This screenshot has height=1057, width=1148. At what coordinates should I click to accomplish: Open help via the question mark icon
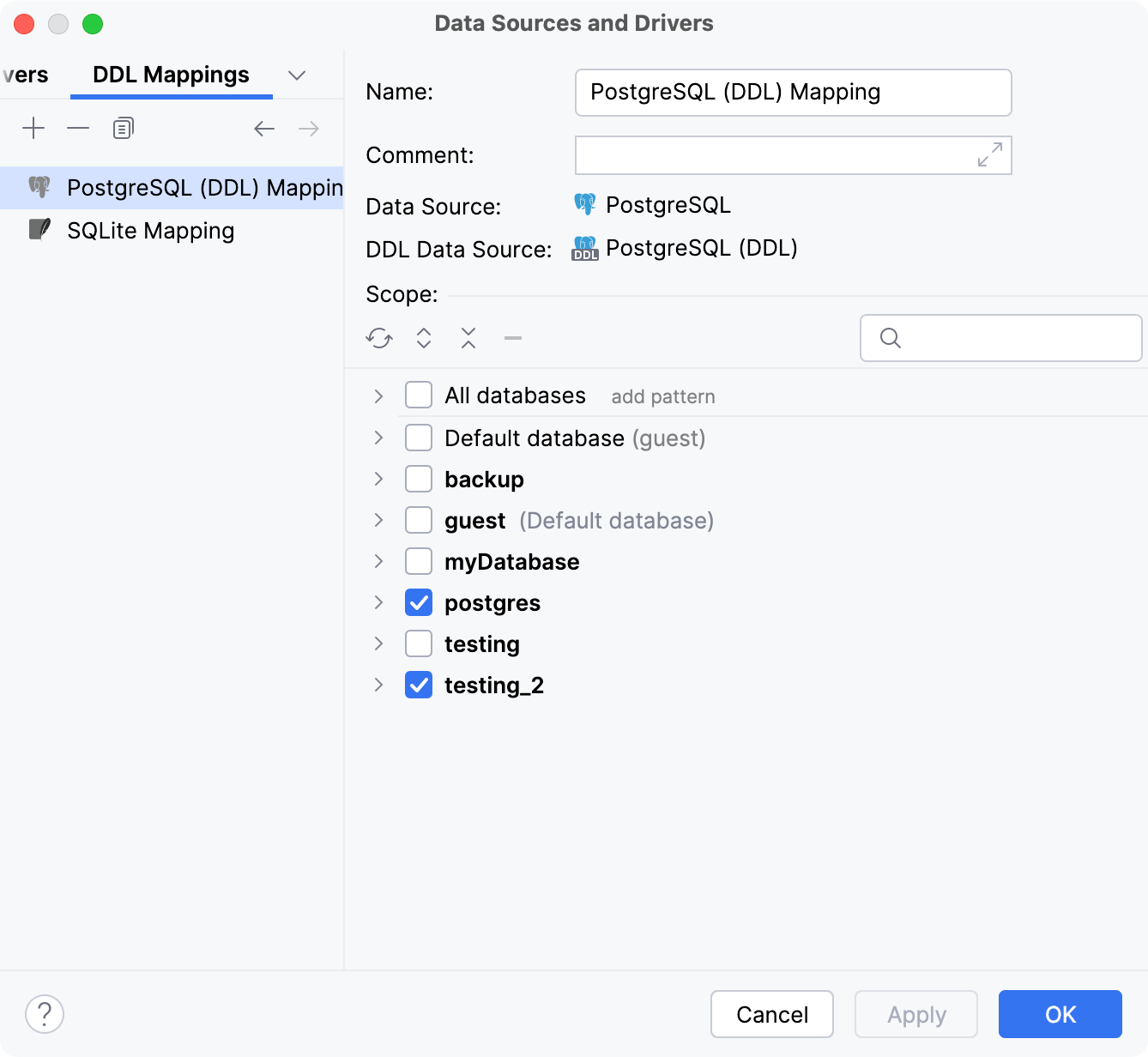45,1014
